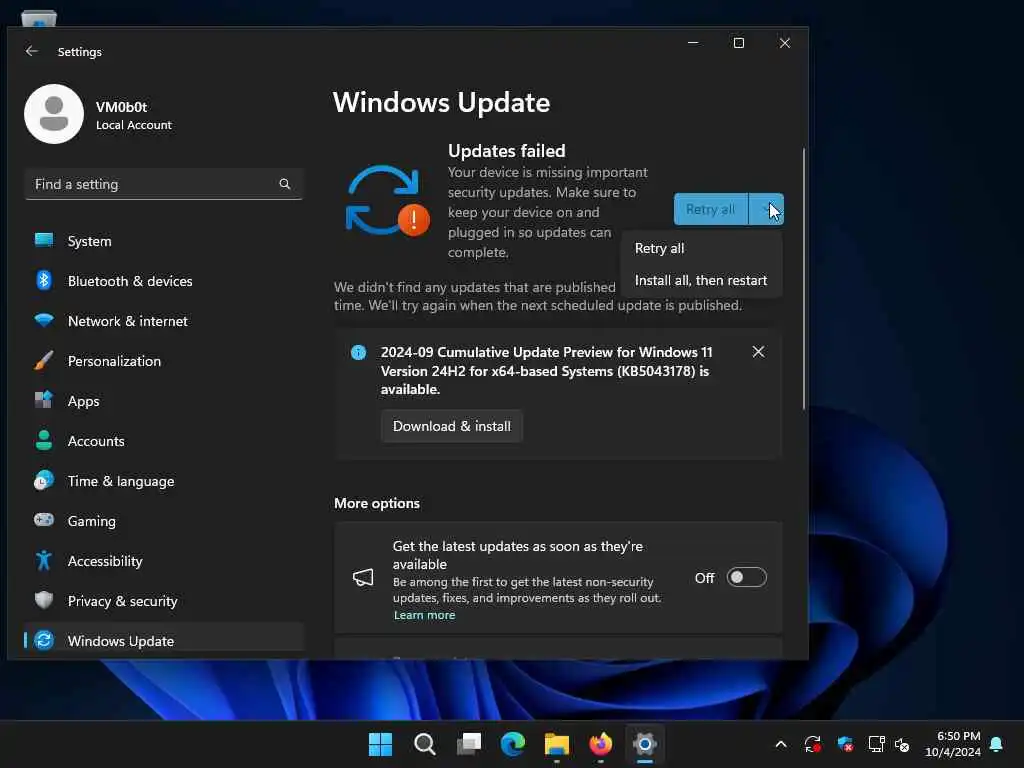Show hidden icons in system tray

point(780,744)
